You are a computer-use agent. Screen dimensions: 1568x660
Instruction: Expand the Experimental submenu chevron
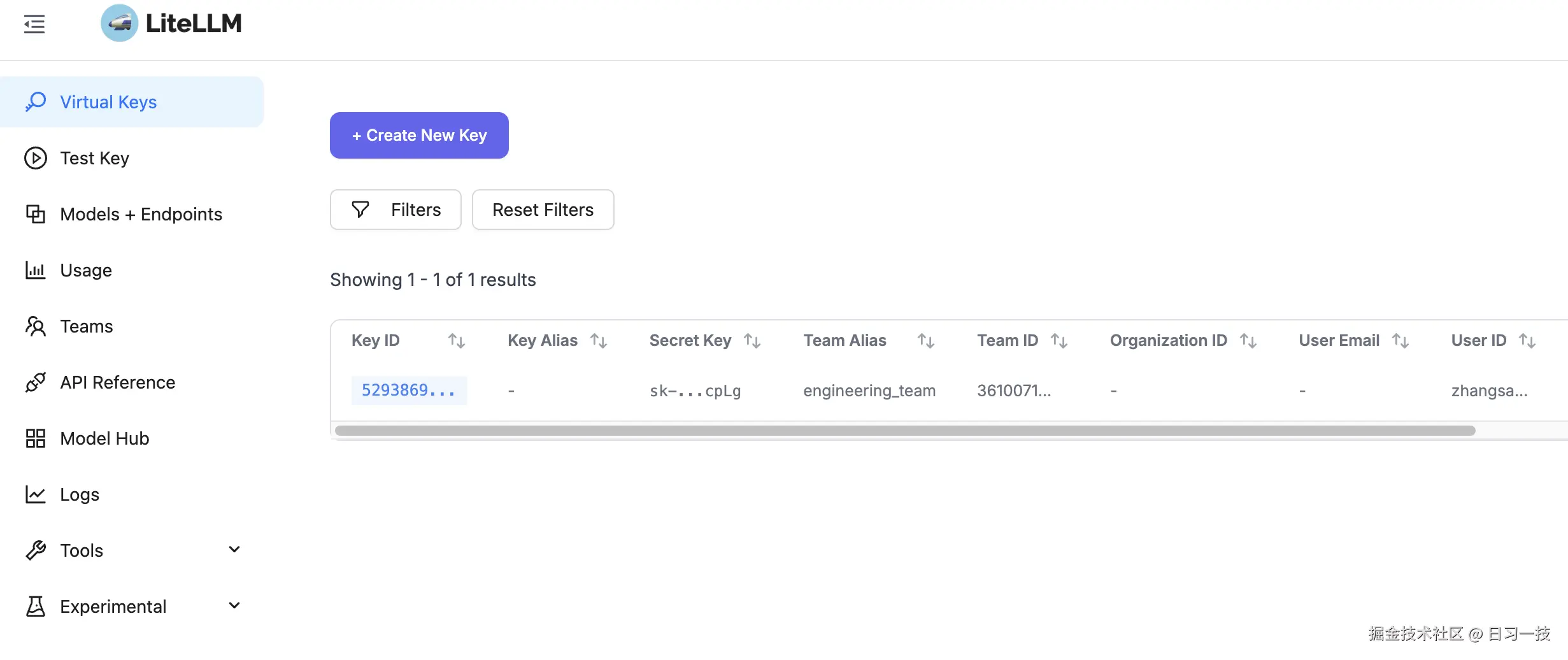point(234,606)
